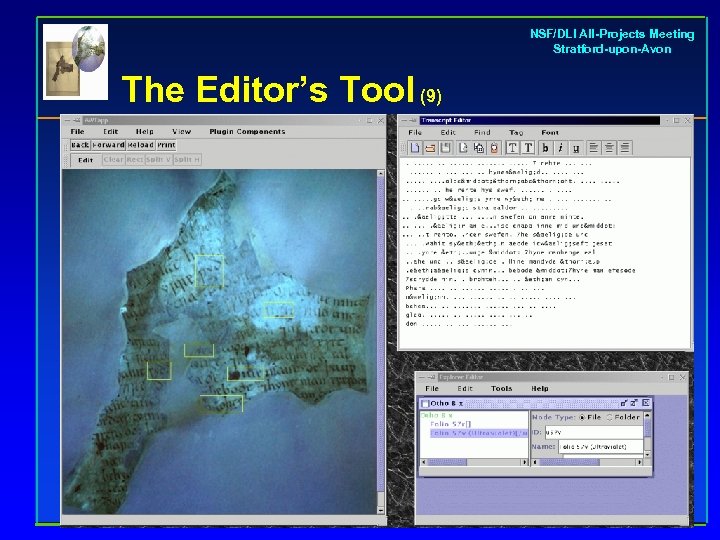
Task: Open Tools menu in Explorer Editor
Action: pos(501,388)
